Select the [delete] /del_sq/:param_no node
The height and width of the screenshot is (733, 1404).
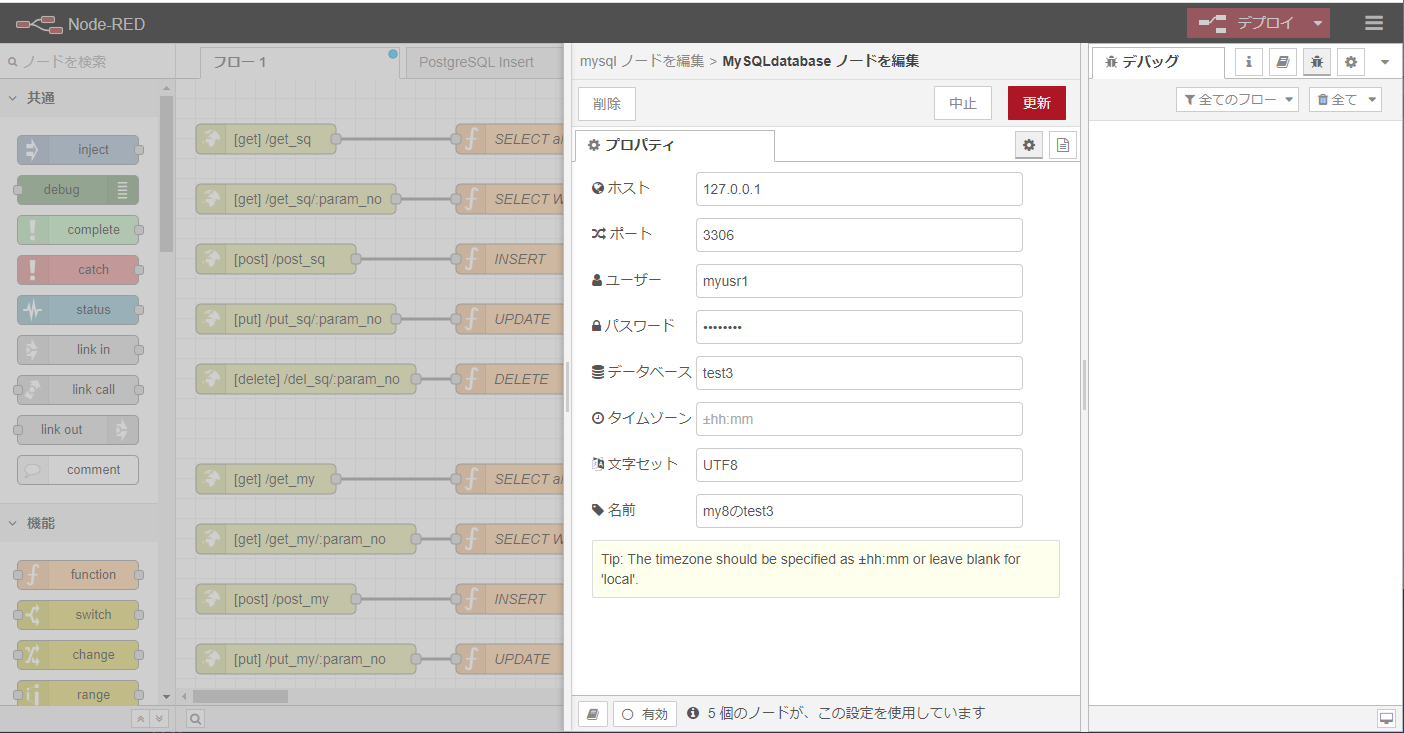coord(306,379)
